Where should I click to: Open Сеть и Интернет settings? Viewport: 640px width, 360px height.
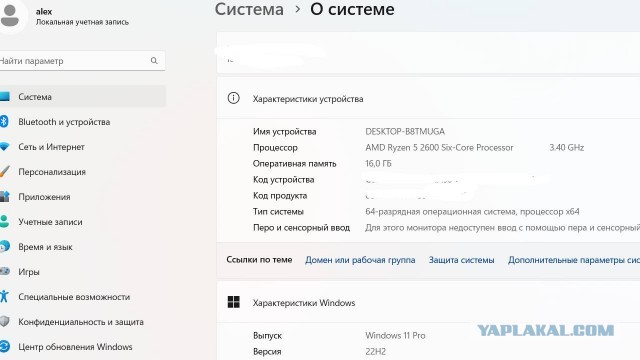[x=83, y=147]
